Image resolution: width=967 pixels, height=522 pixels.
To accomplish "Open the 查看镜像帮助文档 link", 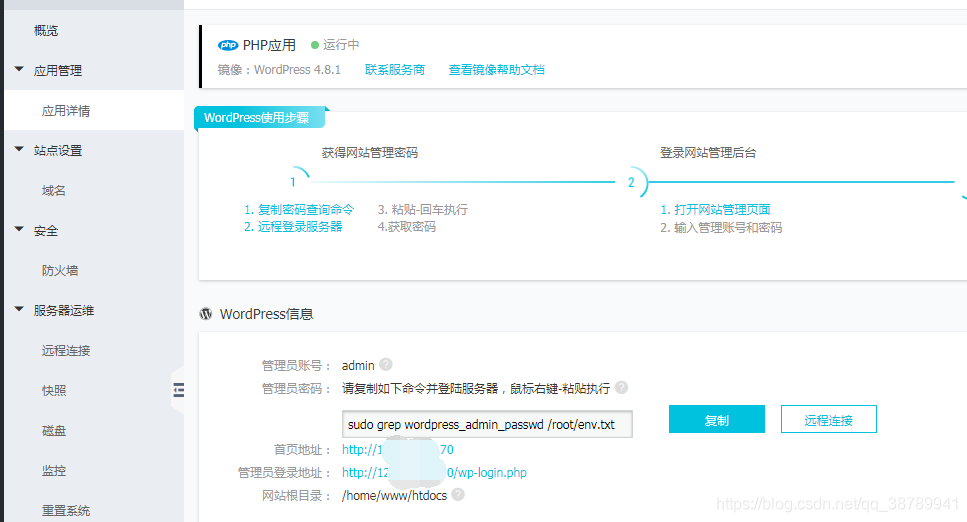I will coord(496,70).
